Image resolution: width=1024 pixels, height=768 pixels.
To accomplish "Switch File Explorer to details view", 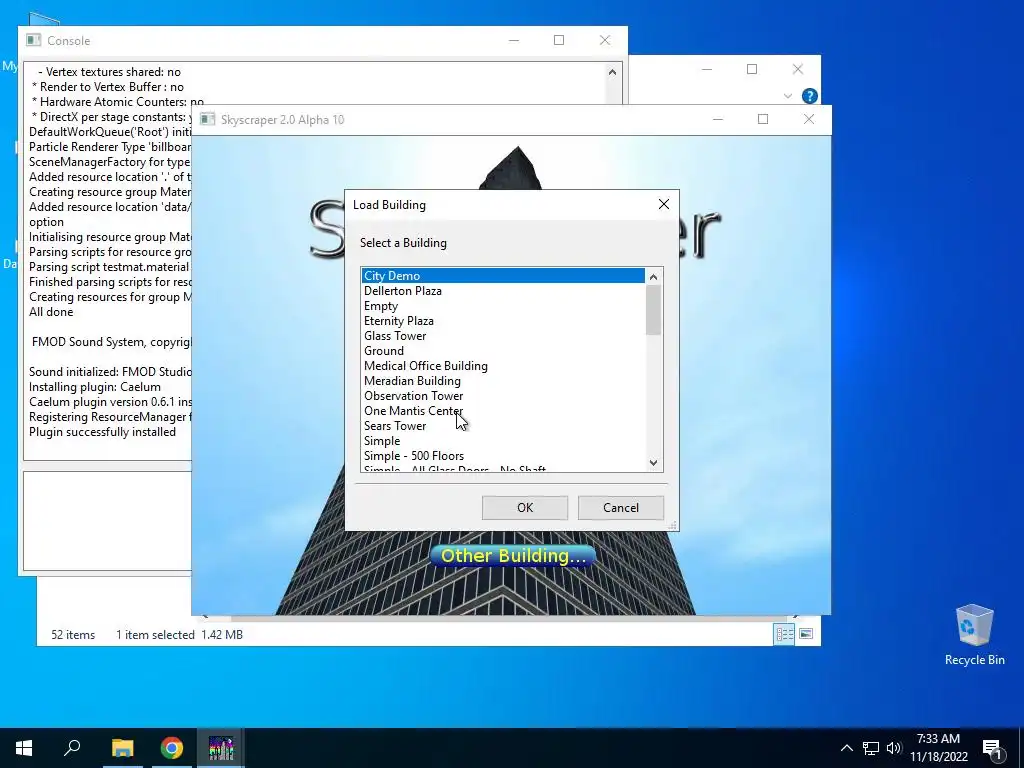I will coord(784,634).
